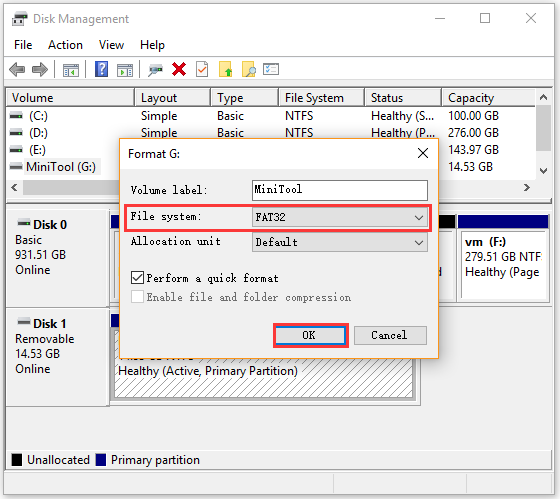
Task: Select the Disk 1 Removable label panel
Action: pos(57,357)
